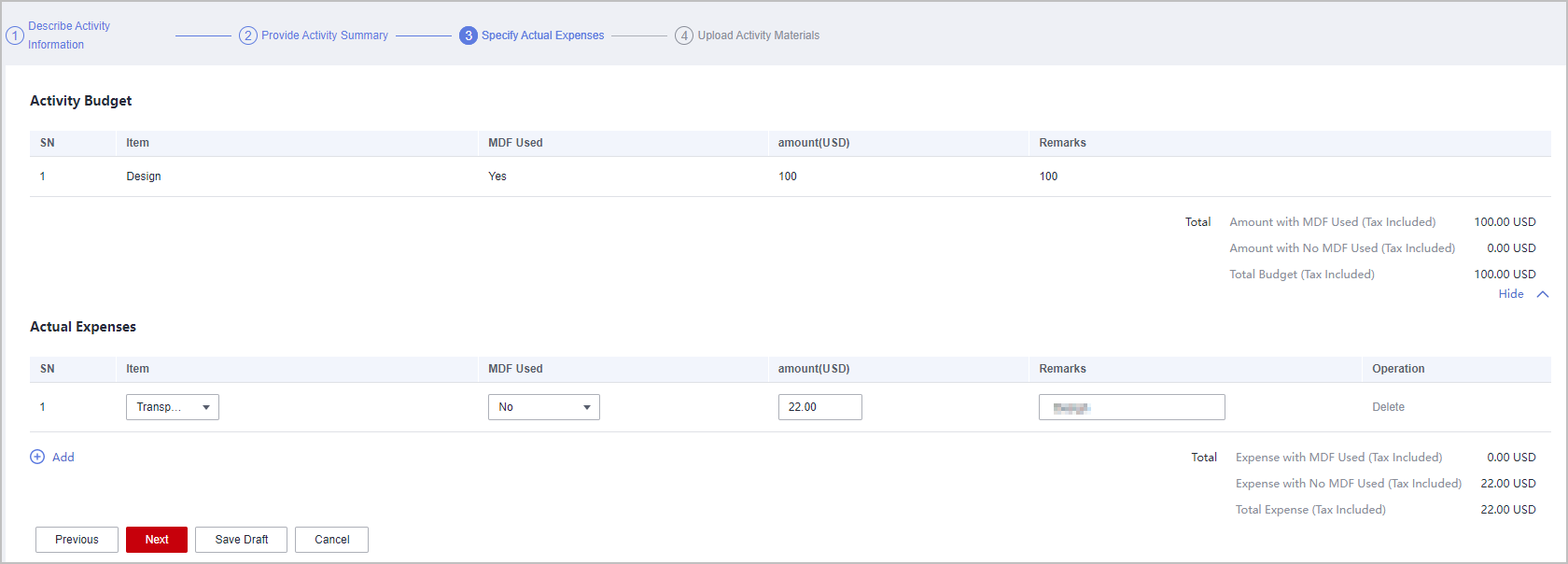
Task: Click the step 1 circle icon
Action: 15,35
